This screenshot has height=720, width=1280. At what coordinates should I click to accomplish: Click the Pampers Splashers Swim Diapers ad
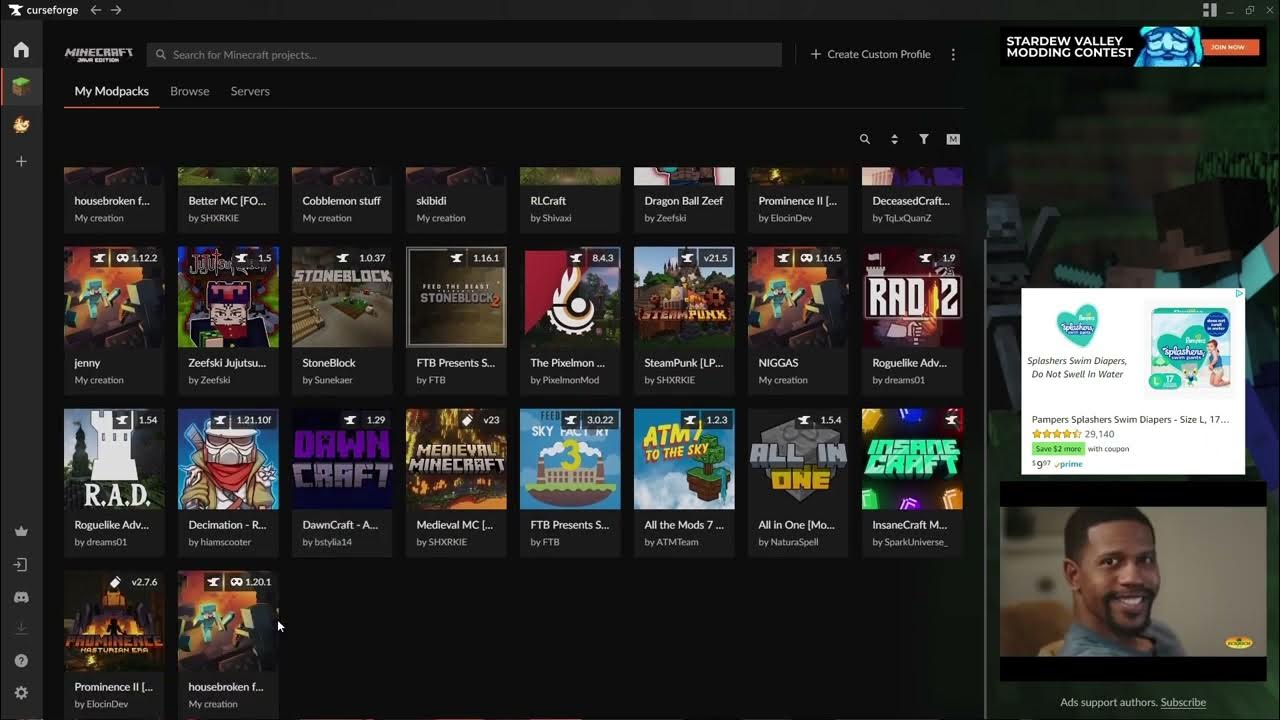click(1133, 381)
